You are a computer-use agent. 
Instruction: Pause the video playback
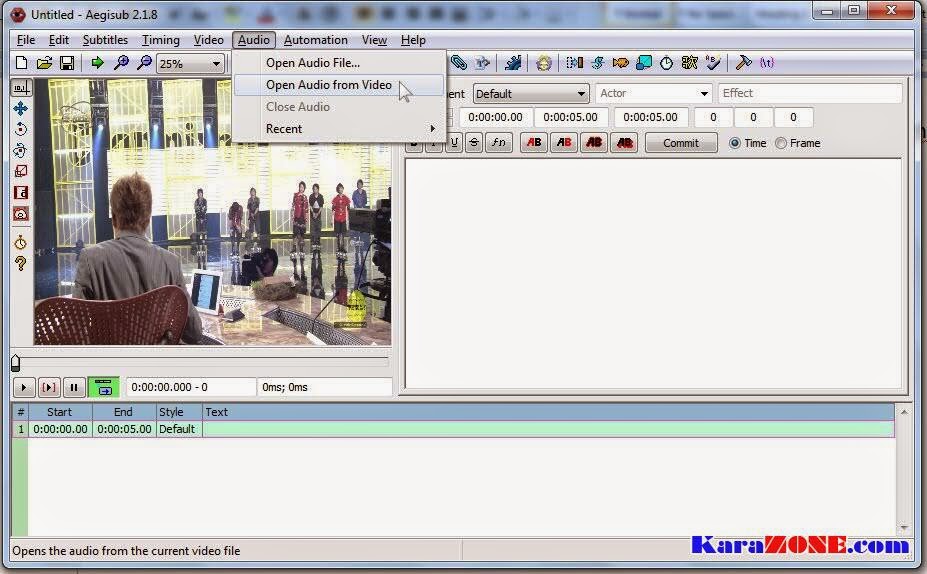(x=74, y=388)
